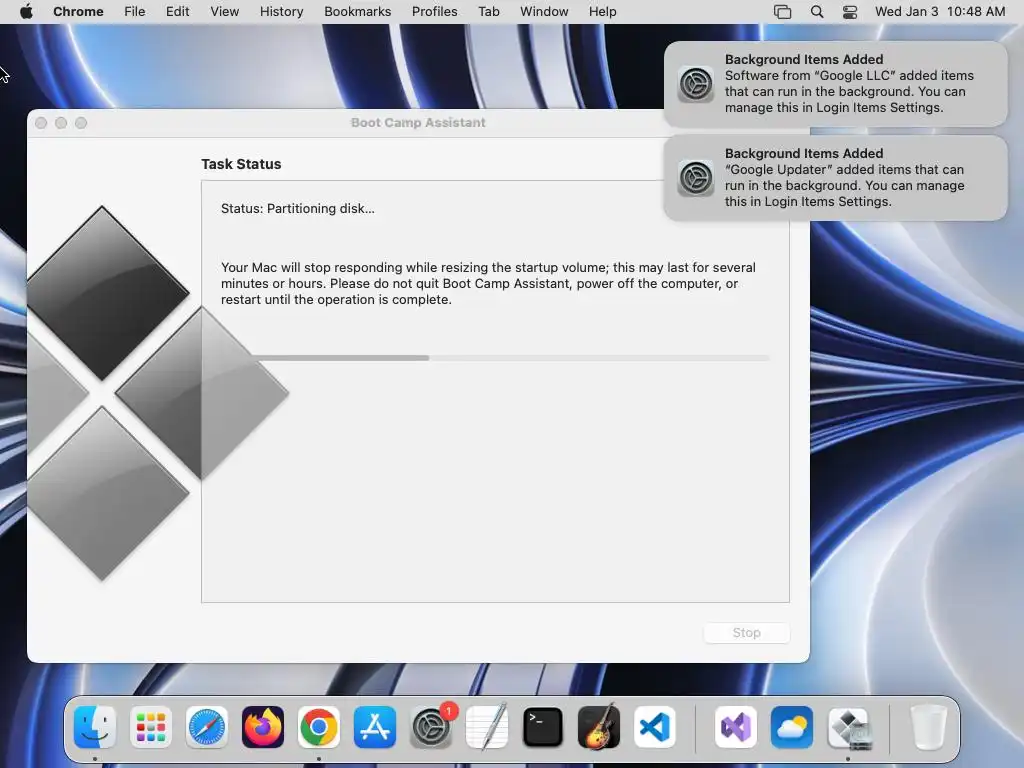Open Launchpad in the Dock
Image resolution: width=1024 pixels, height=768 pixels.
[151, 727]
